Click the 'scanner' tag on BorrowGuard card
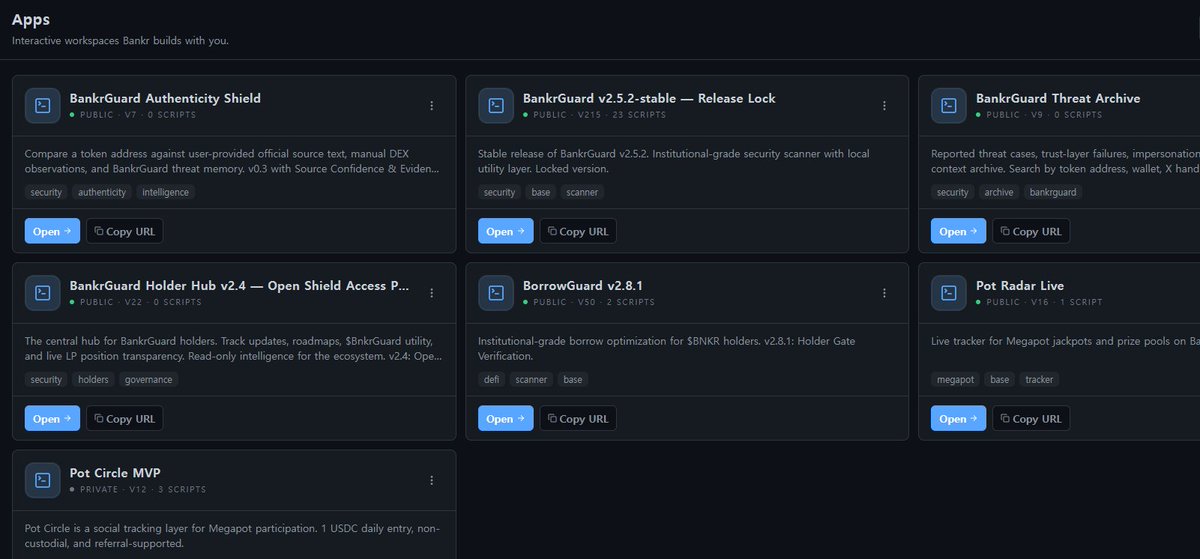 pos(530,379)
